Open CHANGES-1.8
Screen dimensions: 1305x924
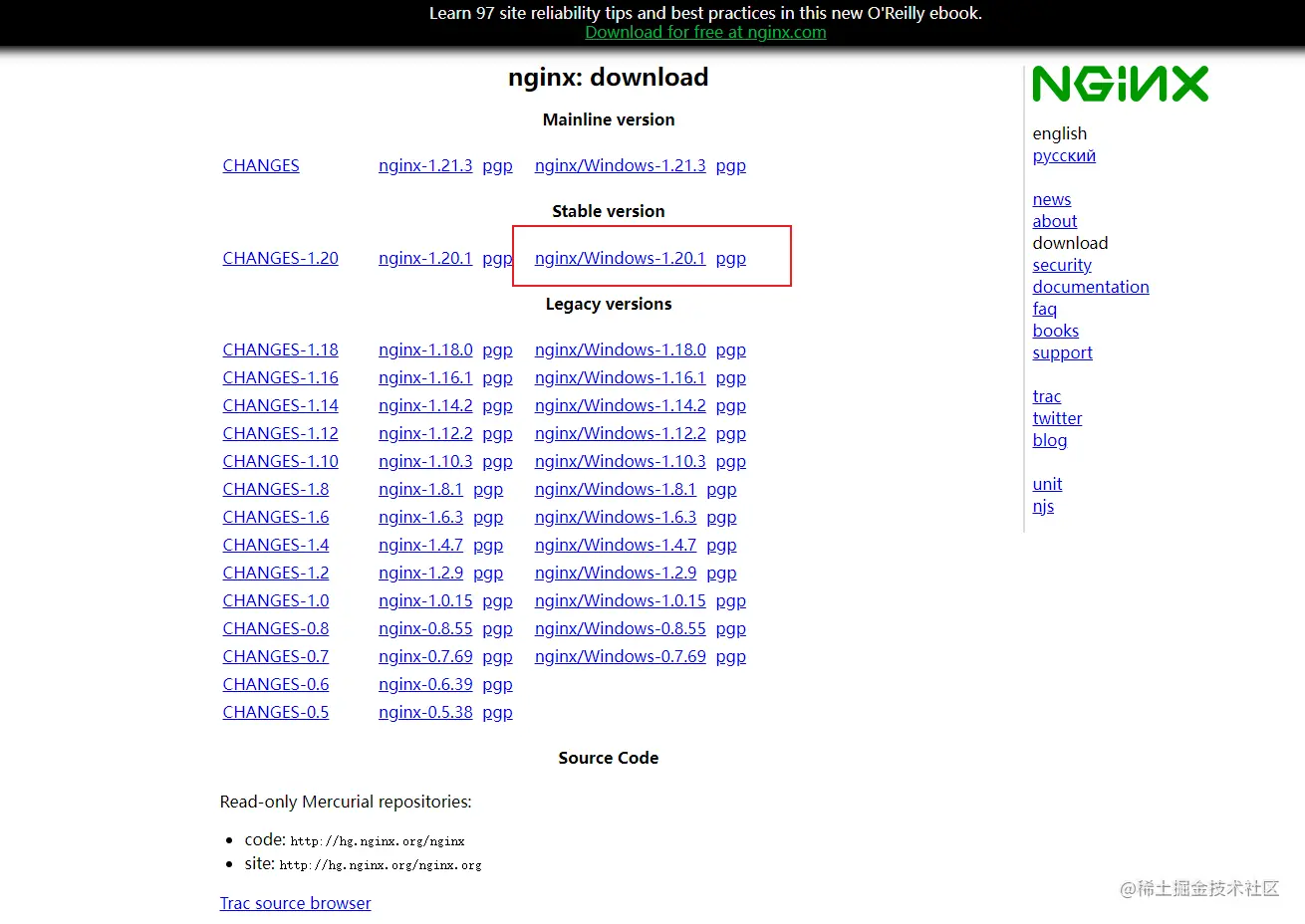[x=275, y=489]
